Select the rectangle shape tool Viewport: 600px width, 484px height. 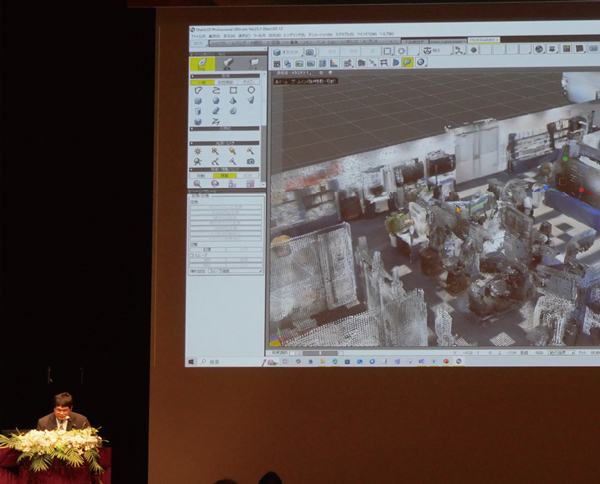pyautogui.click(x=233, y=90)
